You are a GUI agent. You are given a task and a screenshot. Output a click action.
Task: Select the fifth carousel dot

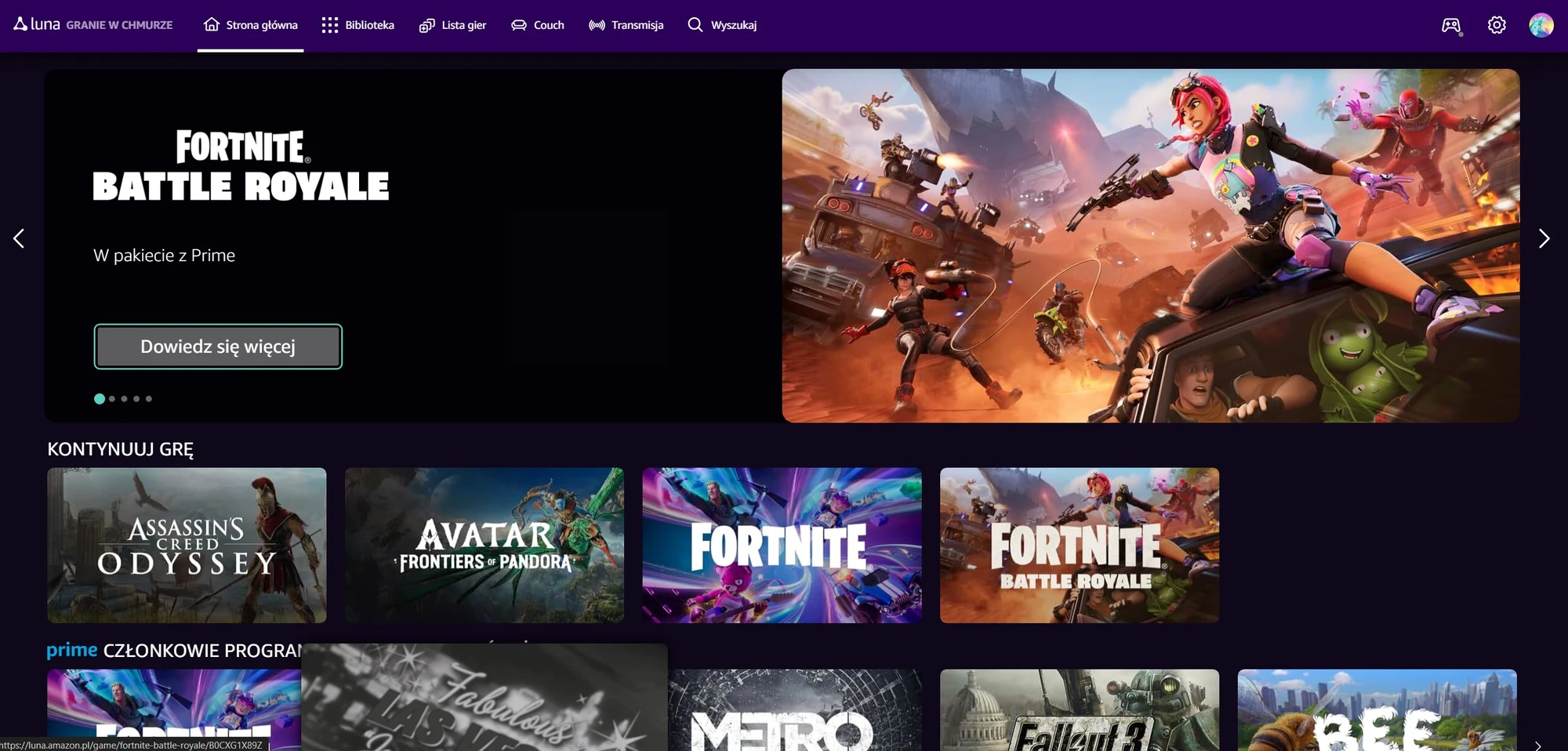pos(149,399)
